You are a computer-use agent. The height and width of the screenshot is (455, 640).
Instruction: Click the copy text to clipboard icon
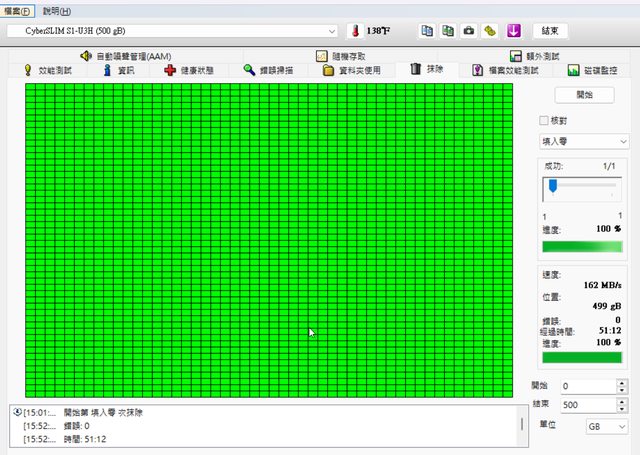(427, 30)
